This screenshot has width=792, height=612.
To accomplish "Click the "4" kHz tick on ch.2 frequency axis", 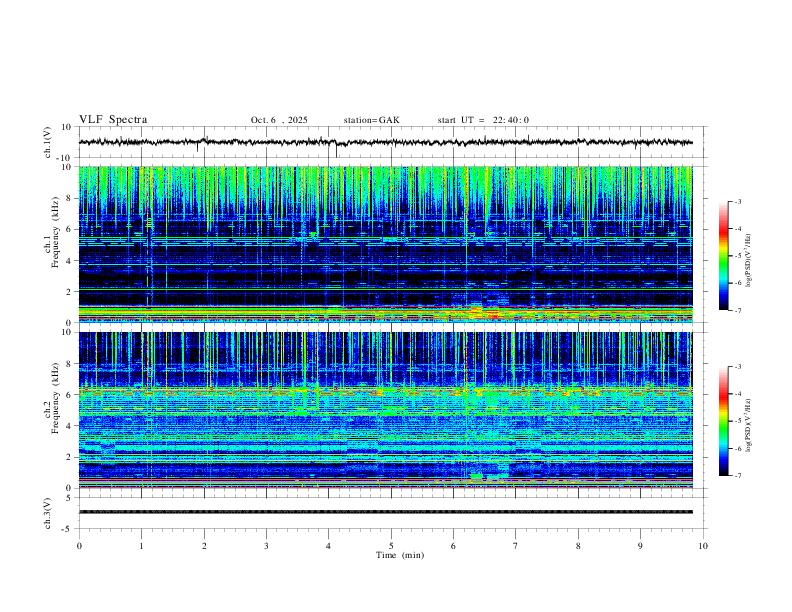I will [x=69, y=426].
